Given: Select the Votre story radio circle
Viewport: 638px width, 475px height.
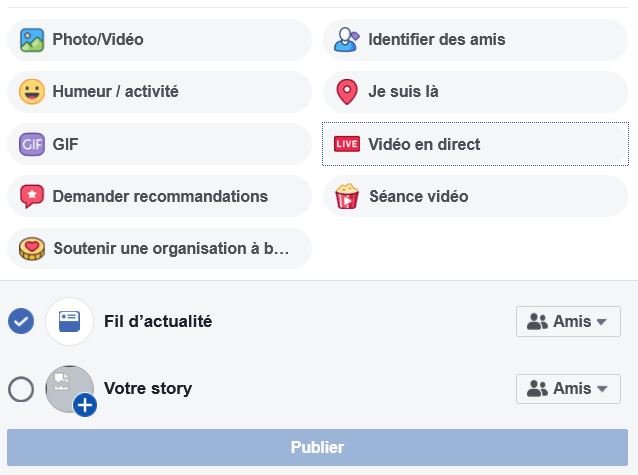Looking at the screenshot, I should [21, 389].
